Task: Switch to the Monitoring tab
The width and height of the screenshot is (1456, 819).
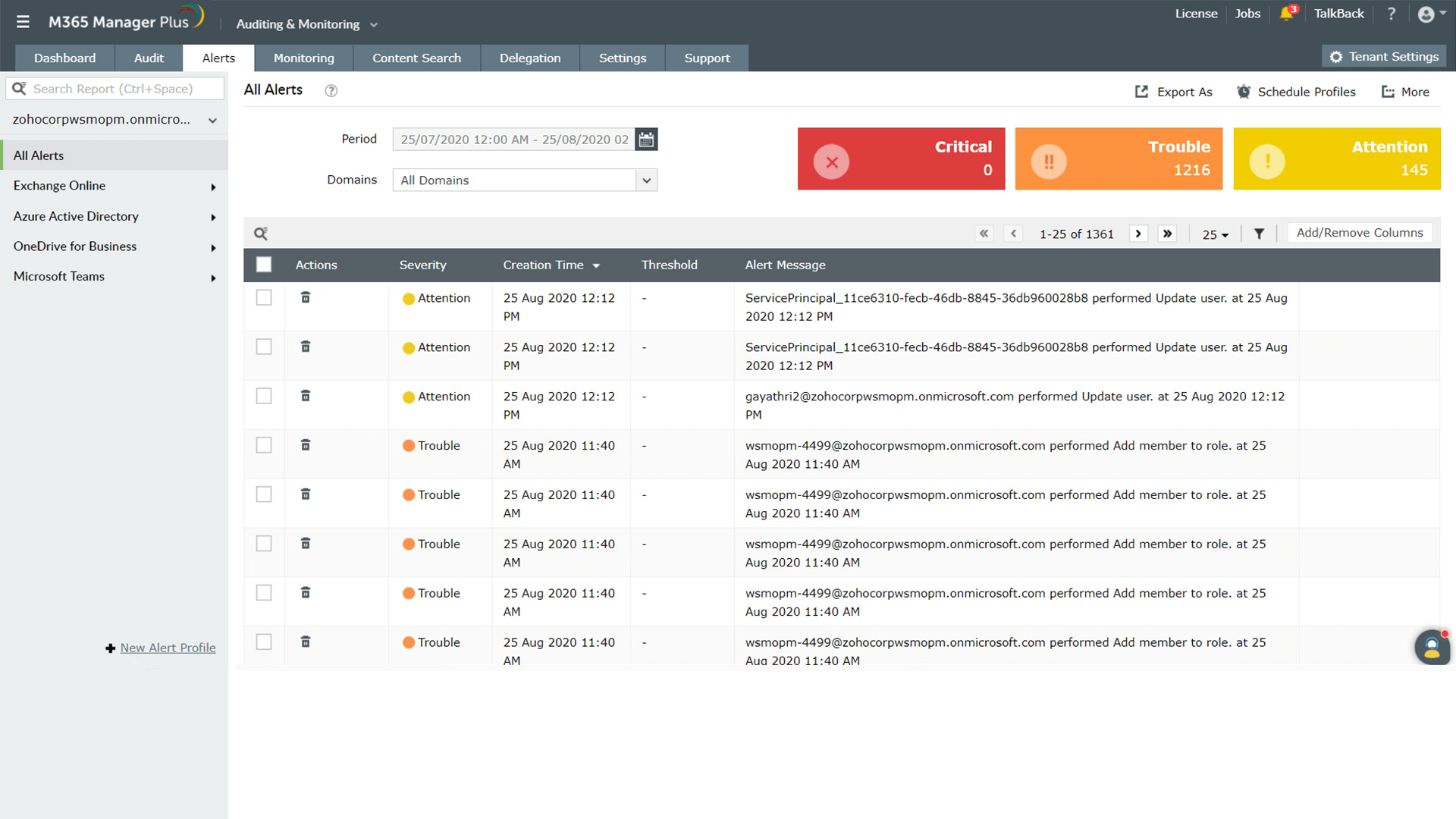Action: click(303, 58)
